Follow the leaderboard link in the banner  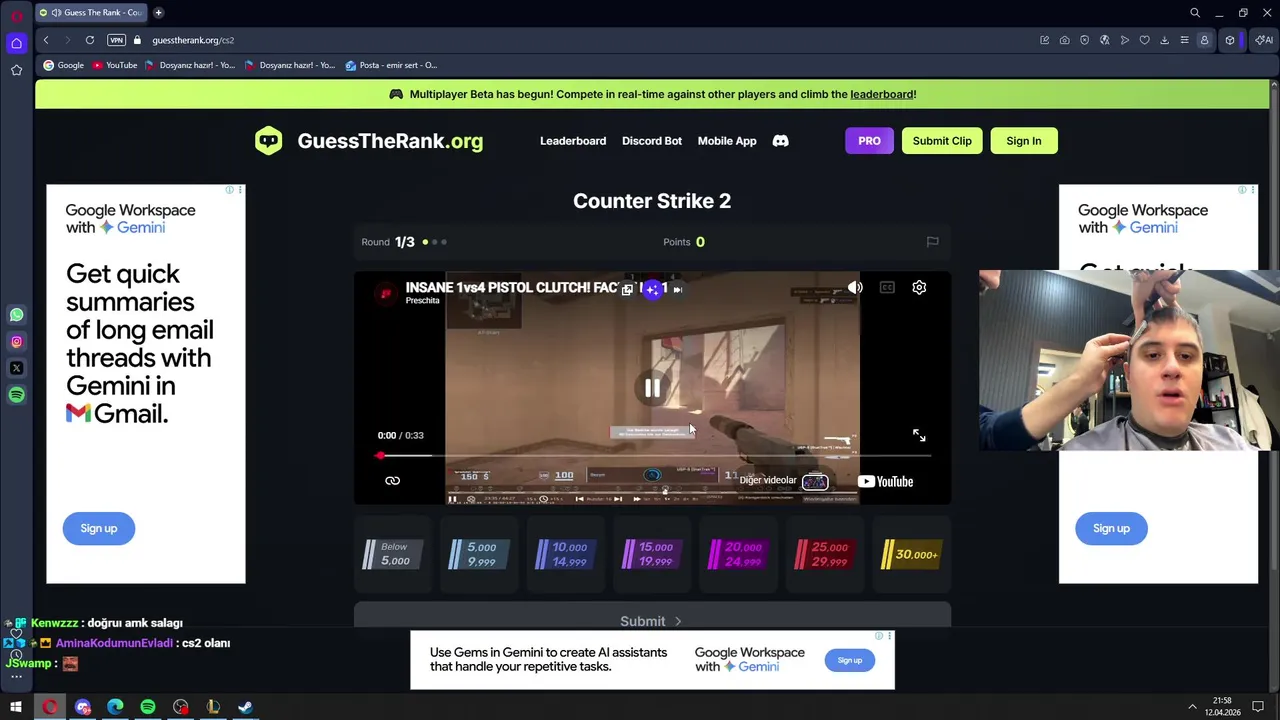(x=881, y=94)
